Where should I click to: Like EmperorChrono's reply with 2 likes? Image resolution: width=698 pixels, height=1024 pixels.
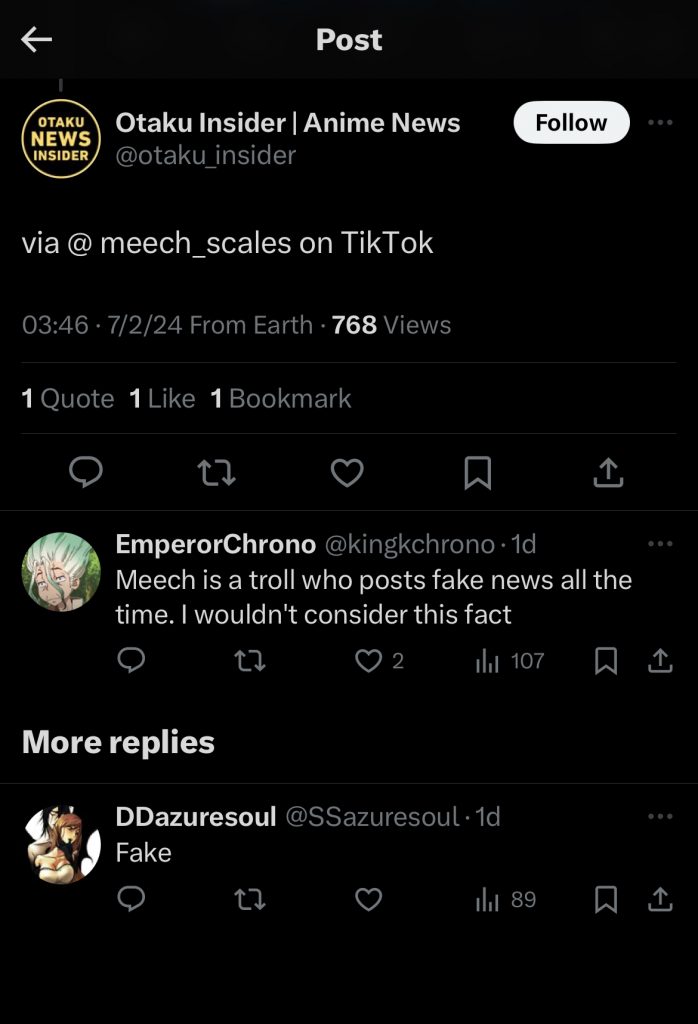[370, 660]
